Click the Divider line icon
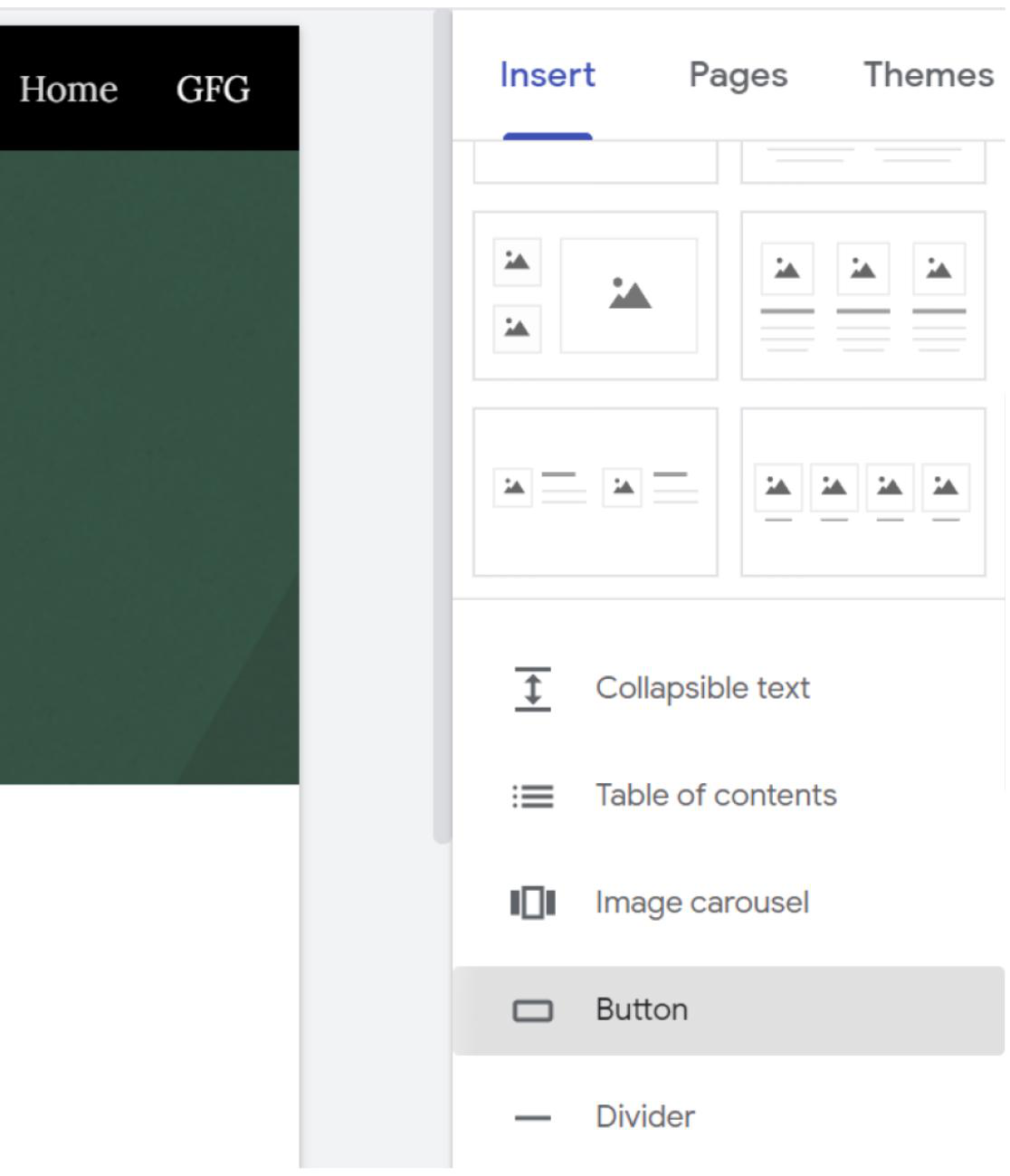The height and width of the screenshot is (1176, 1010). [x=532, y=1118]
